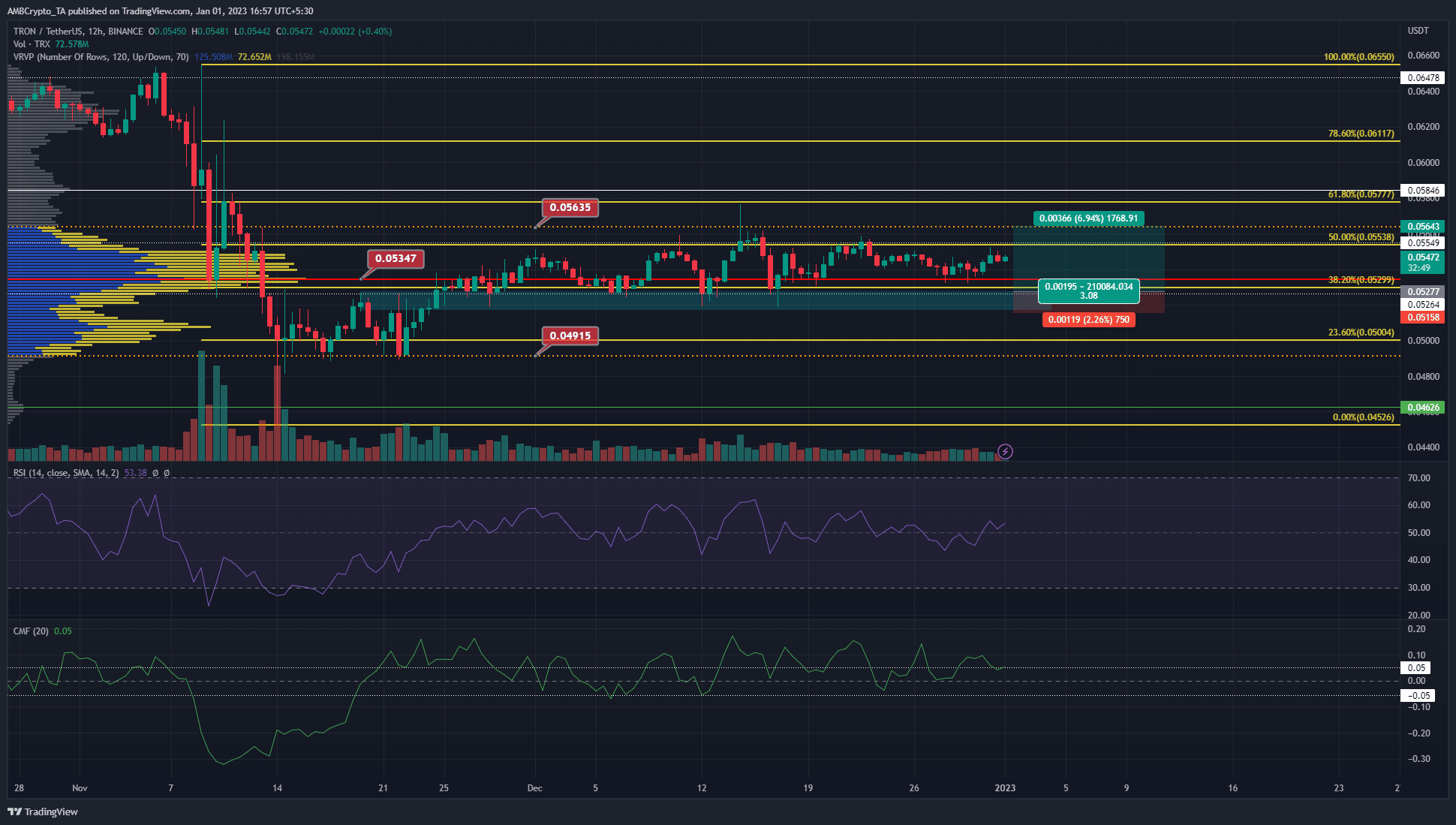Image resolution: width=1456 pixels, height=825 pixels.
Task: Click the red 0.05158 stop price tag
Action: coord(1423,318)
